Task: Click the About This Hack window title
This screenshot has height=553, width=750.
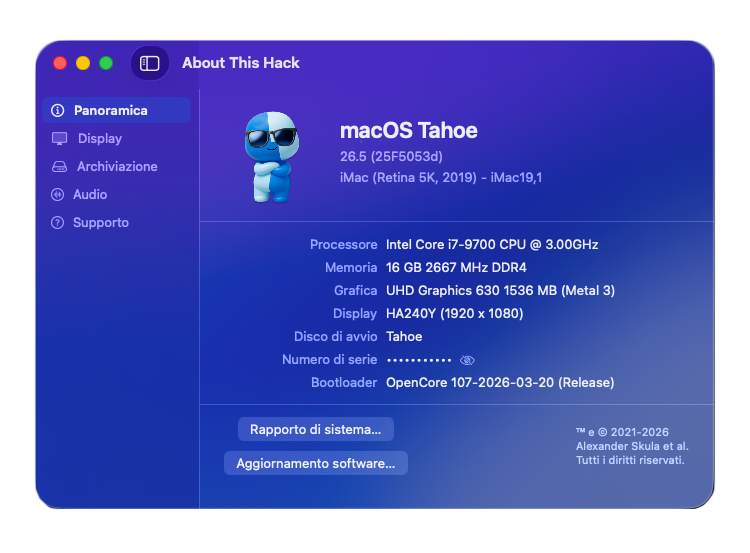Action: 241,63
